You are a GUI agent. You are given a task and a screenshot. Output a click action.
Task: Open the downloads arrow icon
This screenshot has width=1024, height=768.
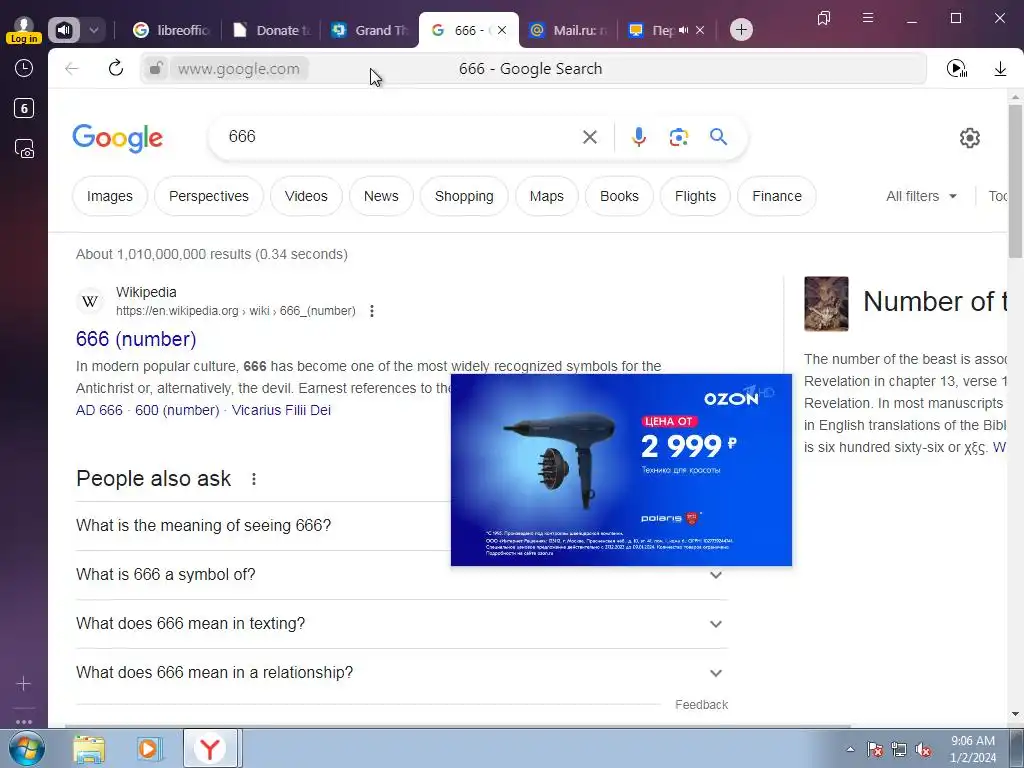click(x=1000, y=68)
